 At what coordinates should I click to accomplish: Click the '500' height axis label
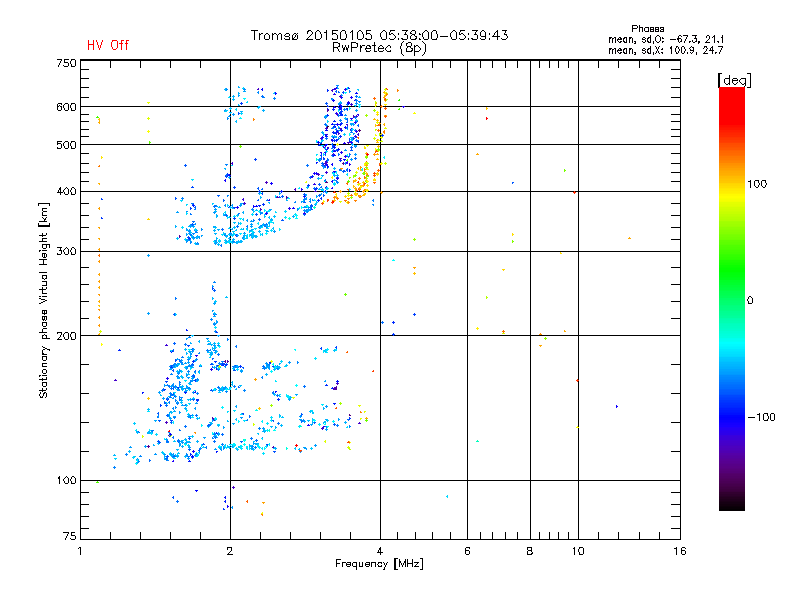coord(66,145)
